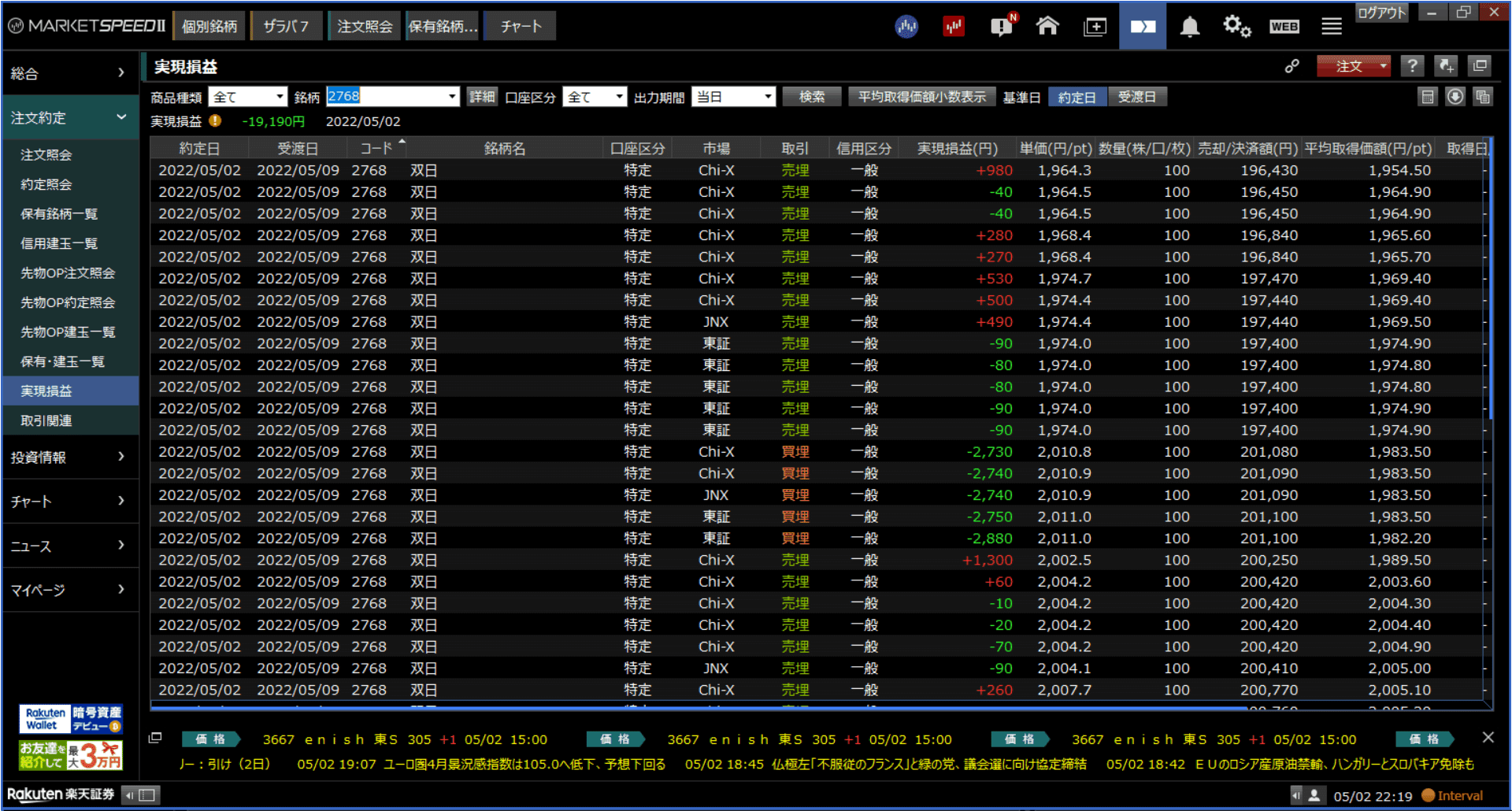Open 信用建玉一覧 in the sidebar
This screenshot has height=811, width=1512.
70,243
